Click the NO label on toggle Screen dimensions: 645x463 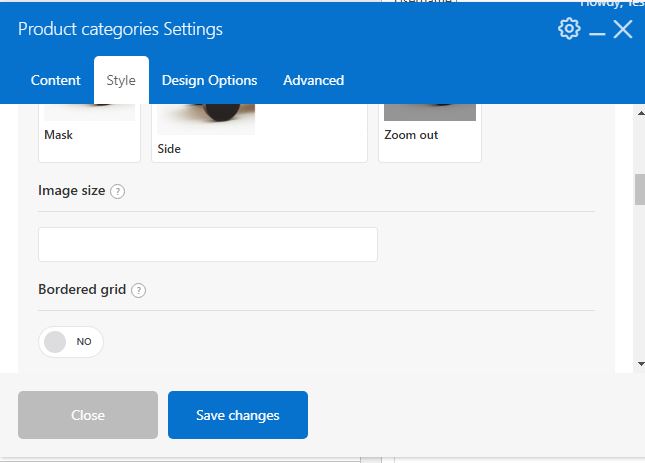tap(84, 342)
